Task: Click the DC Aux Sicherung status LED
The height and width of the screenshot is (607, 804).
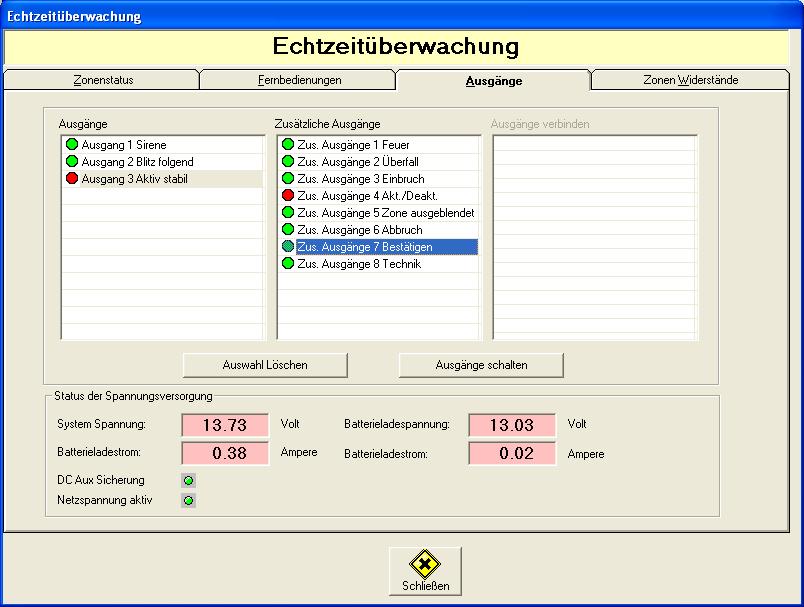Action: click(188, 481)
